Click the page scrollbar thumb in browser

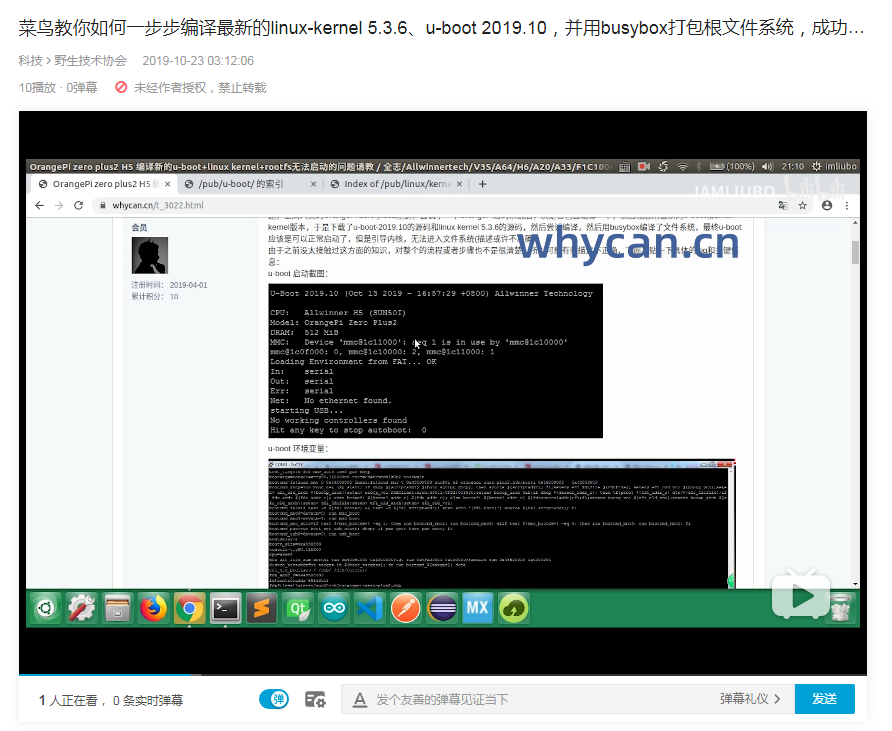[x=855, y=252]
